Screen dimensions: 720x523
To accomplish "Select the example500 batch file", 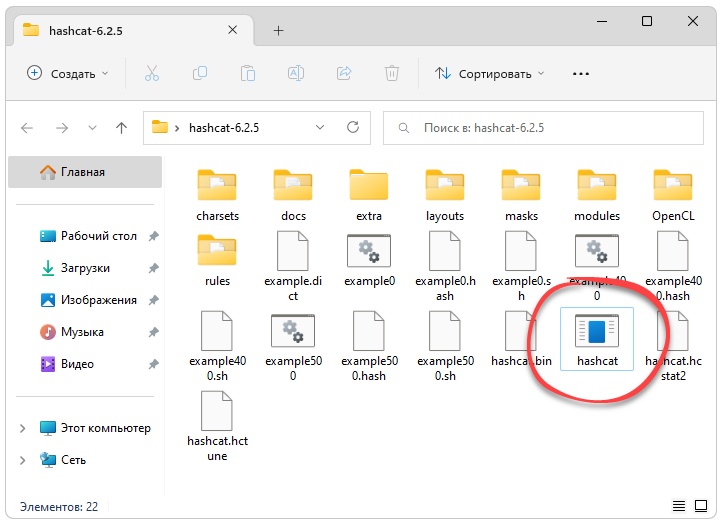I will (293, 347).
